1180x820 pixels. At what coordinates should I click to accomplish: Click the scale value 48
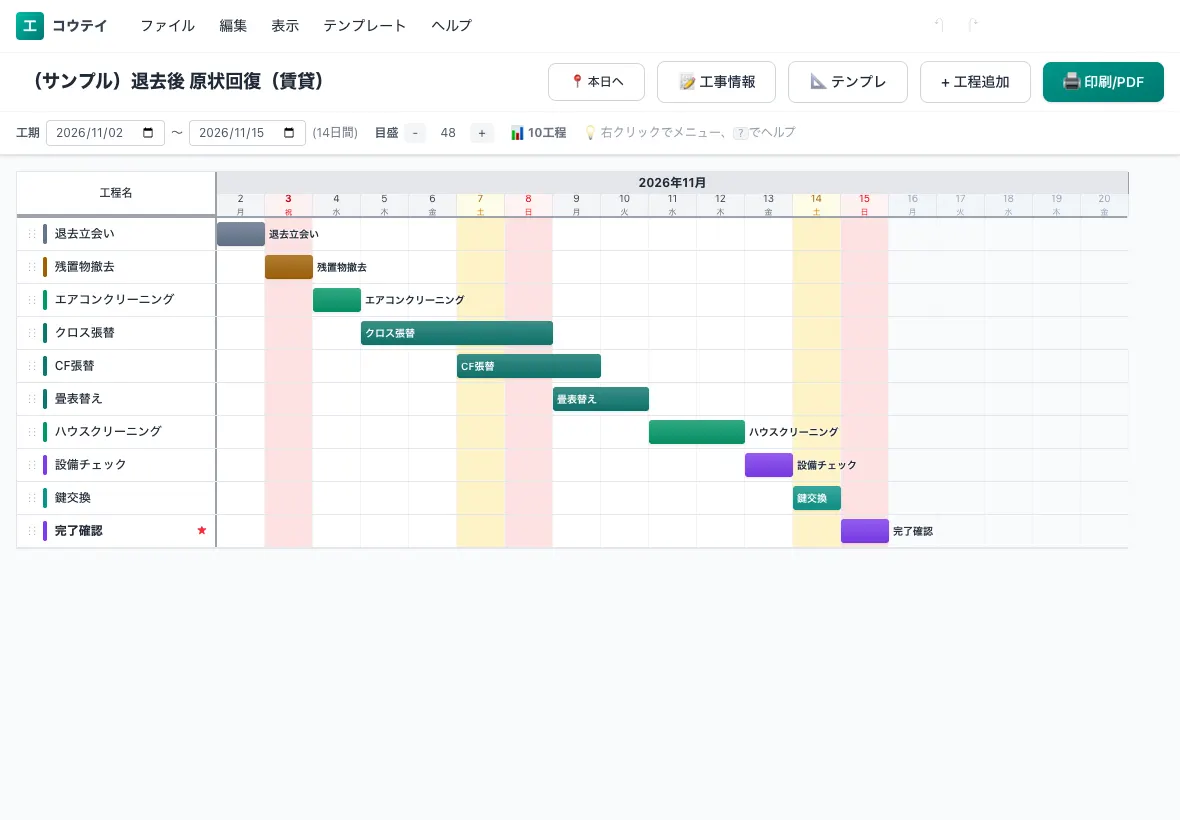(448, 133)
